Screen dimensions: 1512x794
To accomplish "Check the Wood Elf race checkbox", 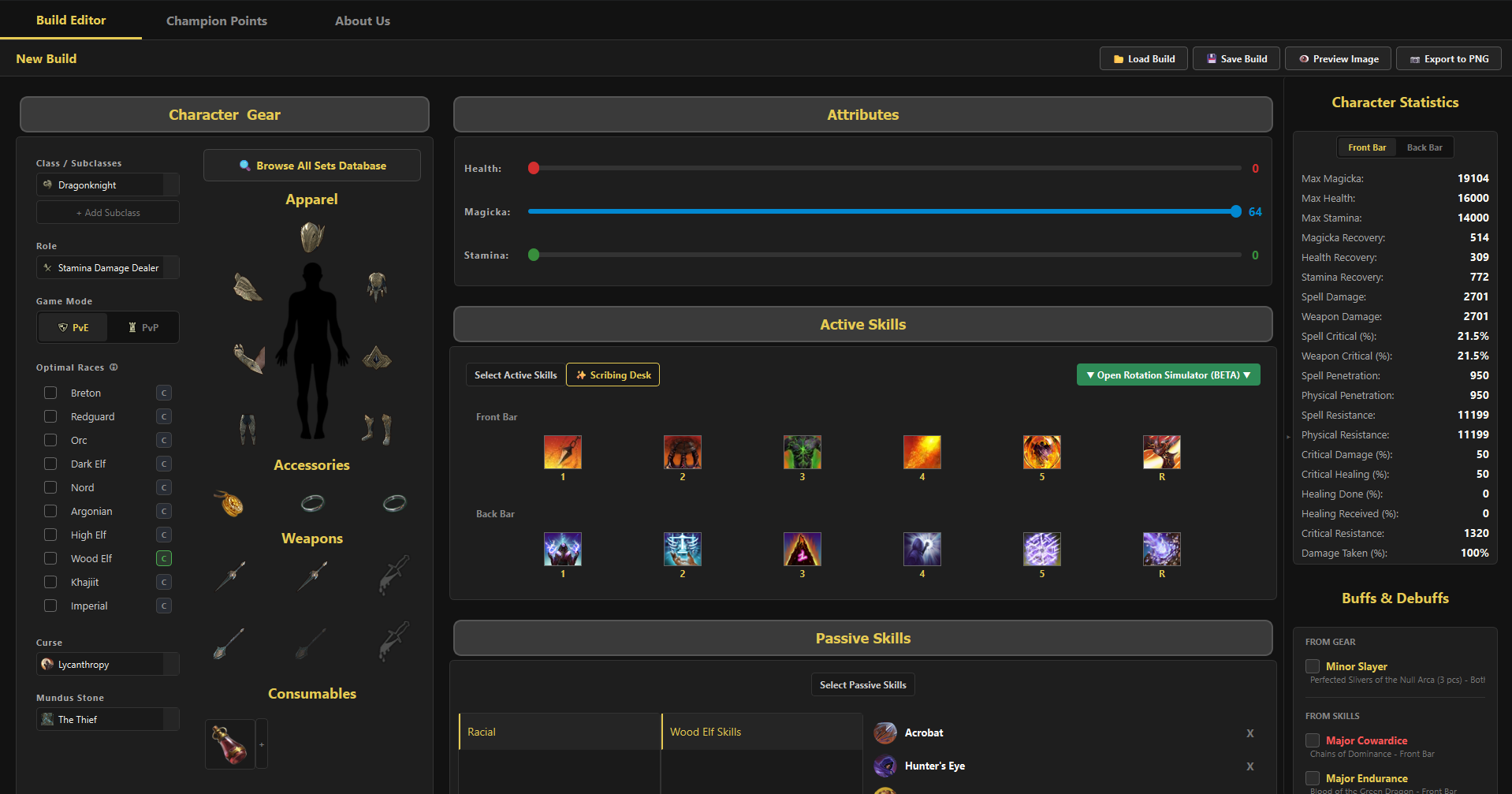I will point(50,558).
